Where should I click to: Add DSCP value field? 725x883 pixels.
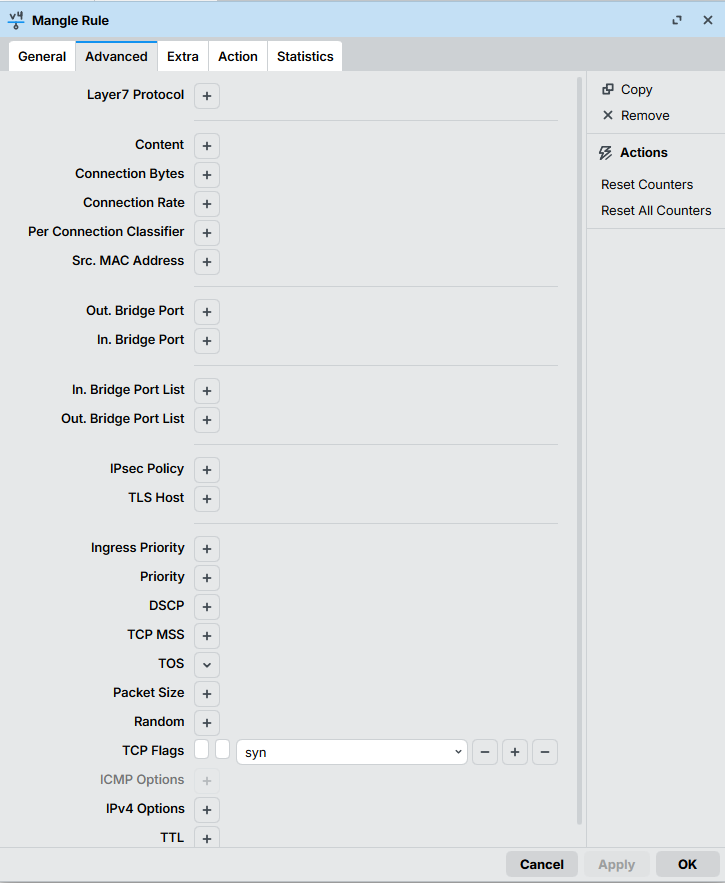207,607
